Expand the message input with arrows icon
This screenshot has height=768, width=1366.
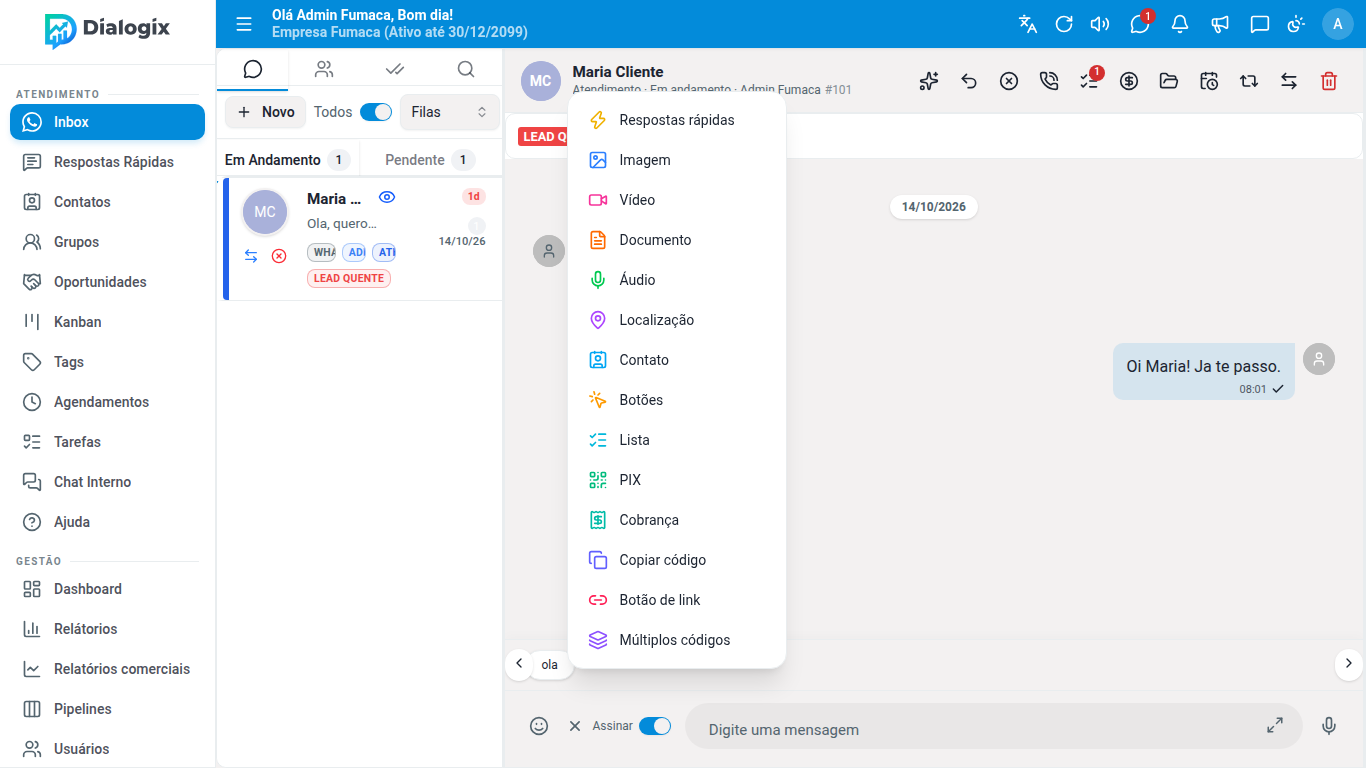[1275, 726]
